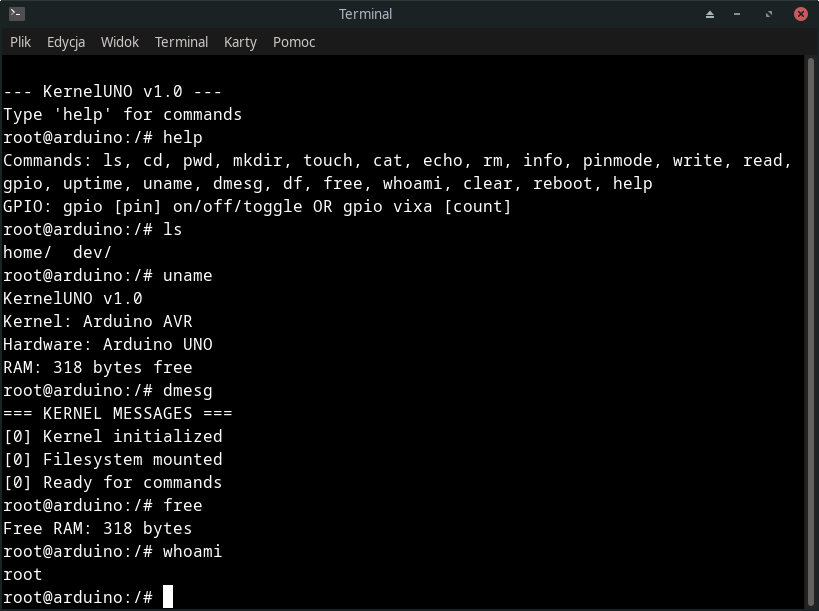Minimize the Terminal window
The height and width of the screenshot is (611, 819).
[x=741, y=14]
